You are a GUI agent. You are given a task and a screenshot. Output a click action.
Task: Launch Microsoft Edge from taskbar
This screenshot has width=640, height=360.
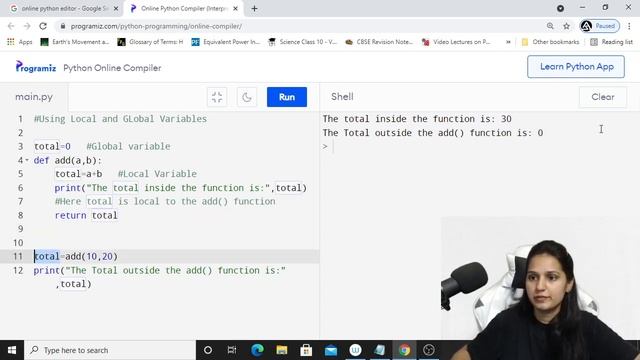coord(257,350)
